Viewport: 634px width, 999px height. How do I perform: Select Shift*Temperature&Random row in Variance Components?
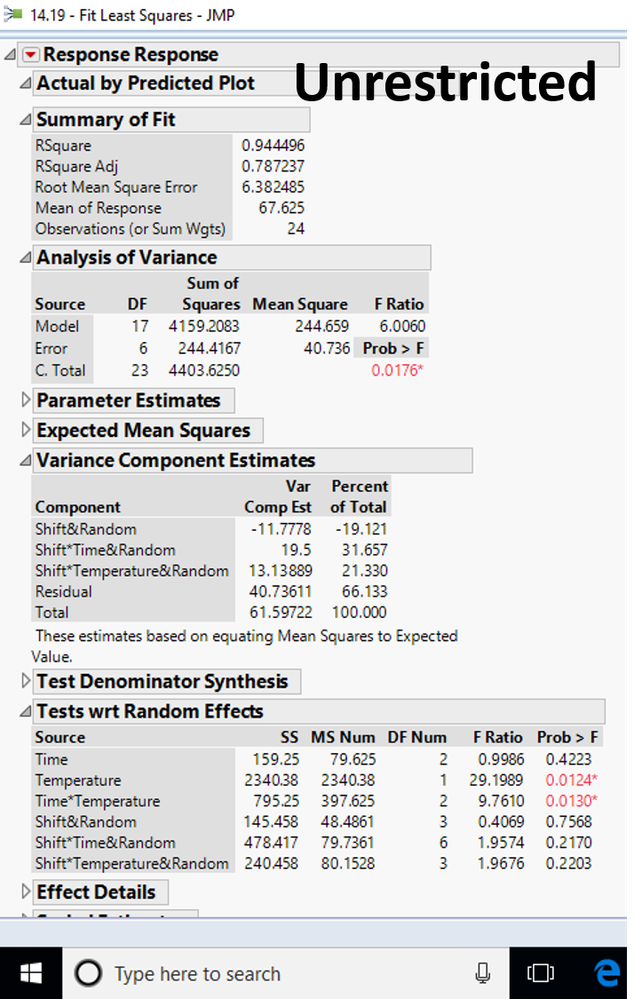(211, 571)
